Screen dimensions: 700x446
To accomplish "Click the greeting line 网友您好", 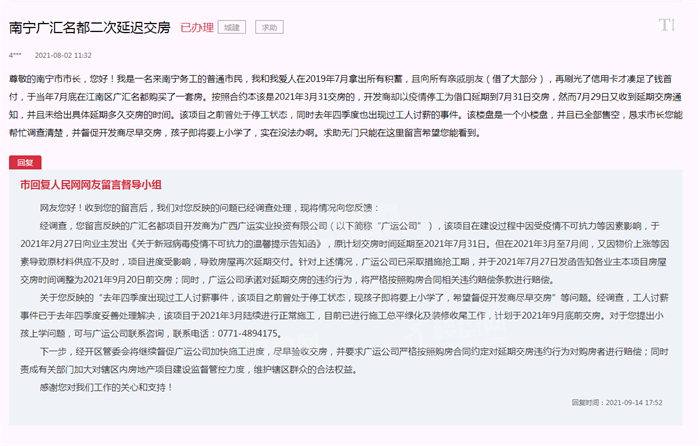I will click(209, 208).
